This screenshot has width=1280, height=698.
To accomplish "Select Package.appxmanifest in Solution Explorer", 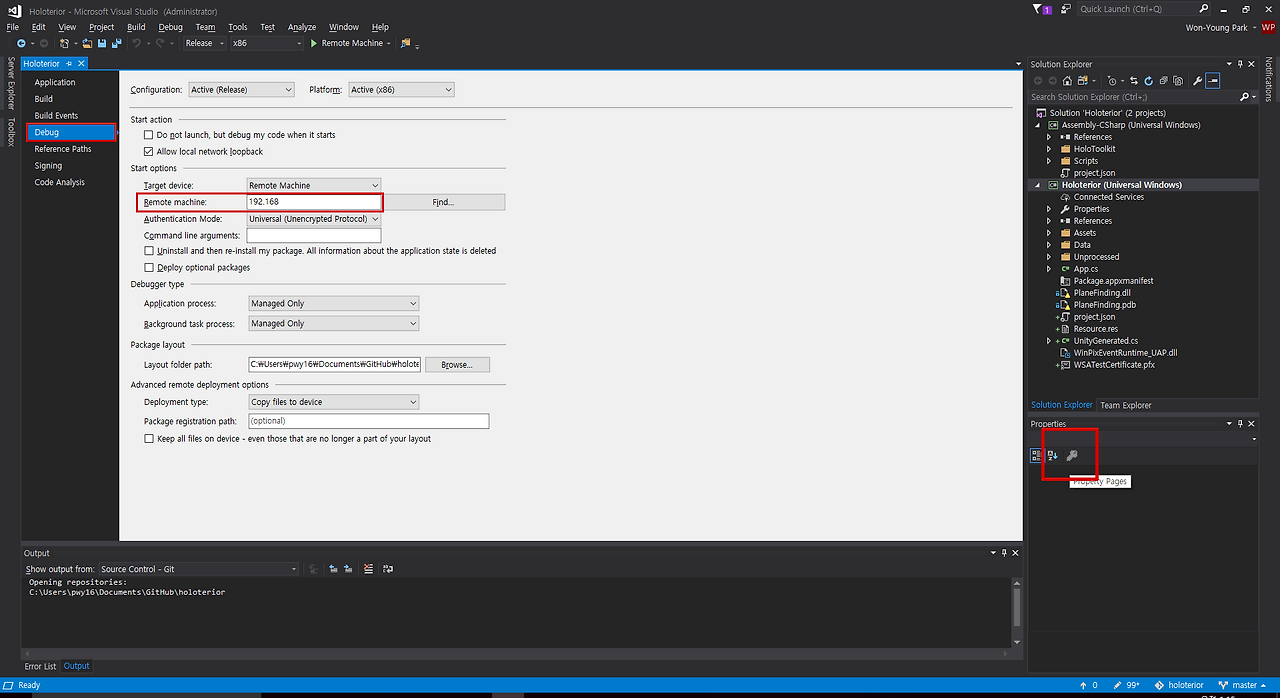I will point(1113,281).
